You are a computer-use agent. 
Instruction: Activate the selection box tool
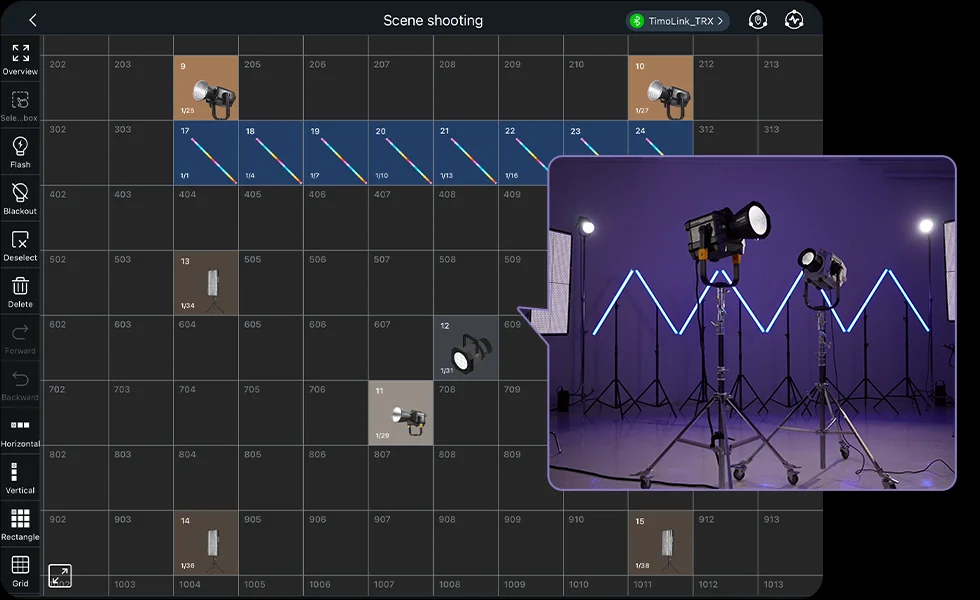click(x=20, y=105)
